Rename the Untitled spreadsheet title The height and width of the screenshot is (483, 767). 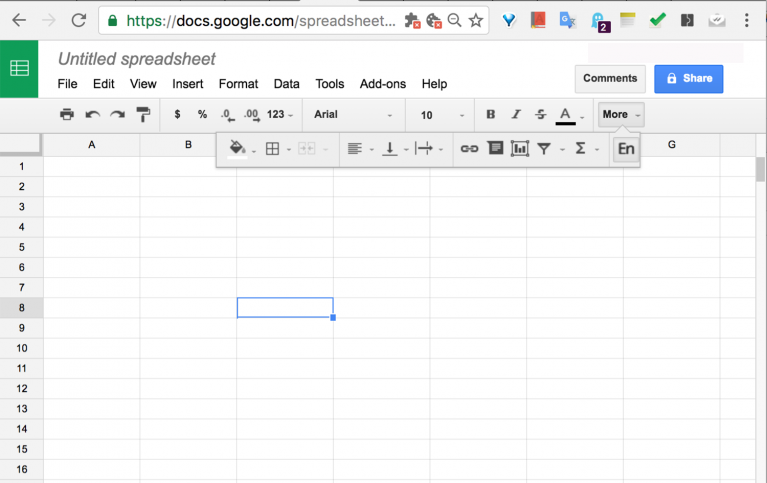pos(136,59)
